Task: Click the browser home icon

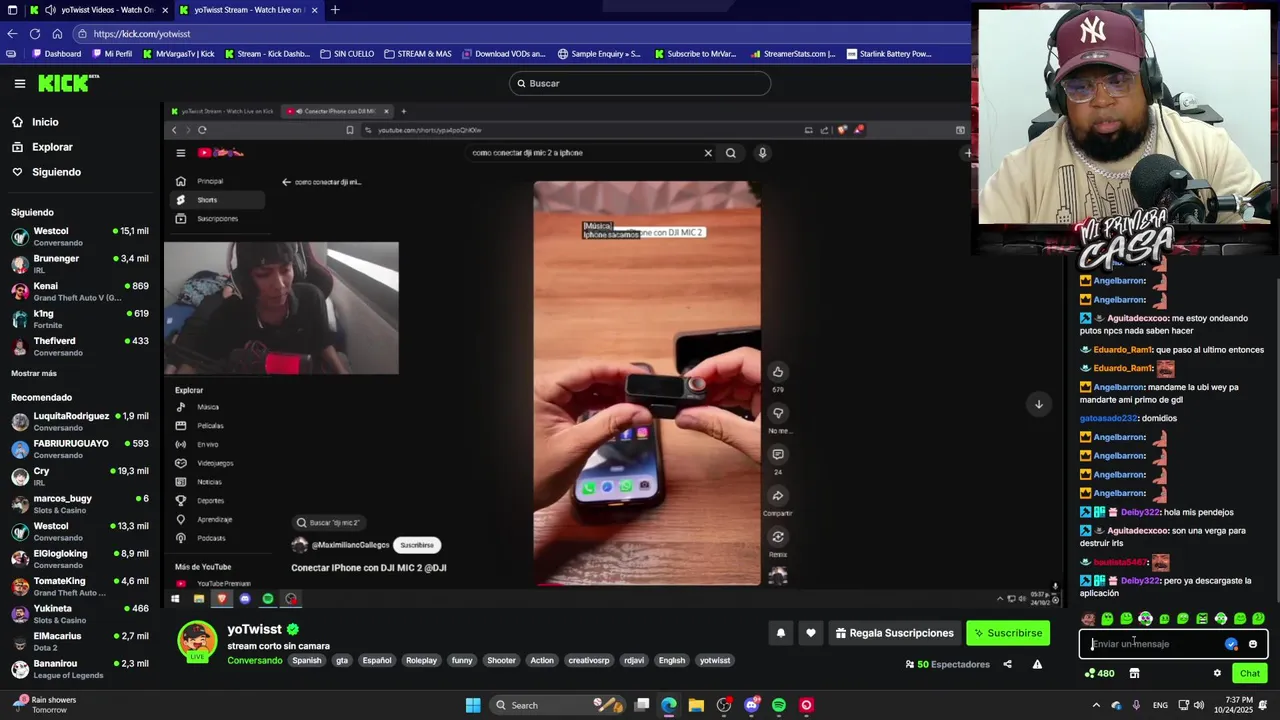Action: [57, 34]
